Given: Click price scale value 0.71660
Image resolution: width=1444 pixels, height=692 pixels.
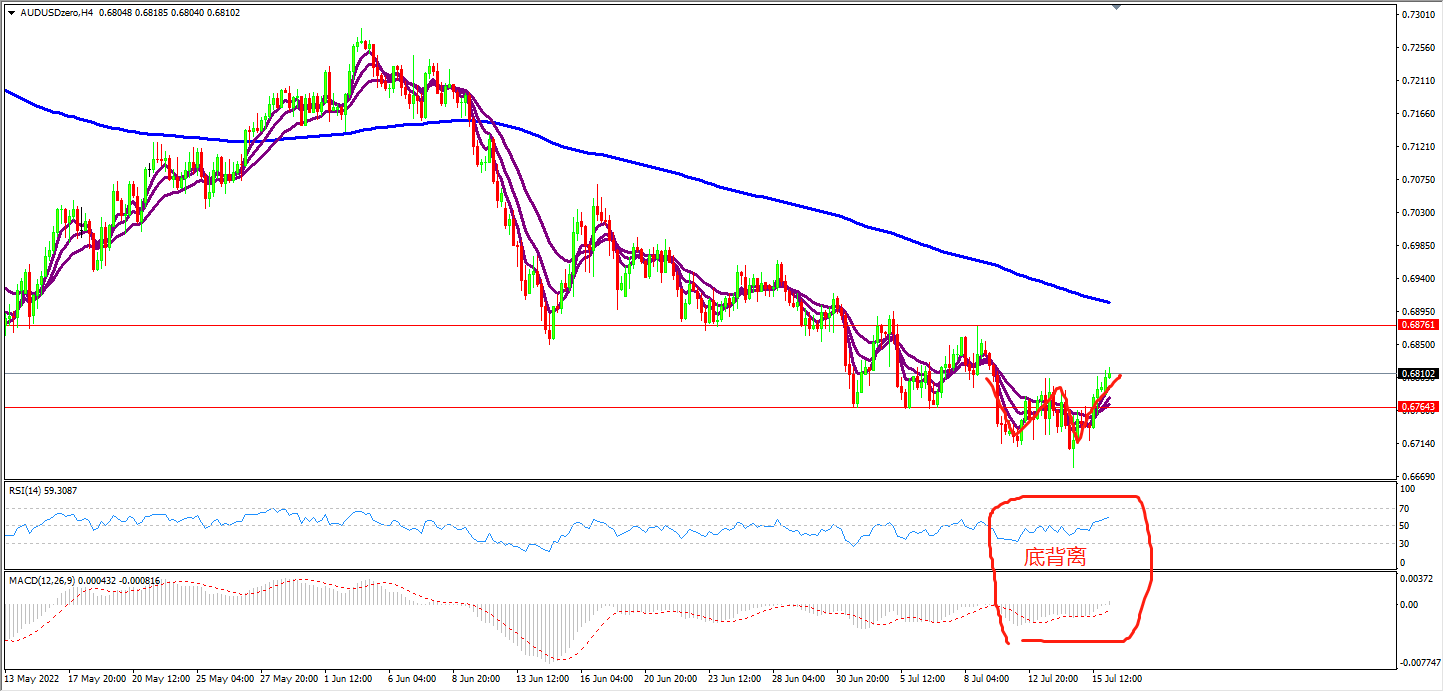Looking at the screenshot, I should [x=1419, y=114].
